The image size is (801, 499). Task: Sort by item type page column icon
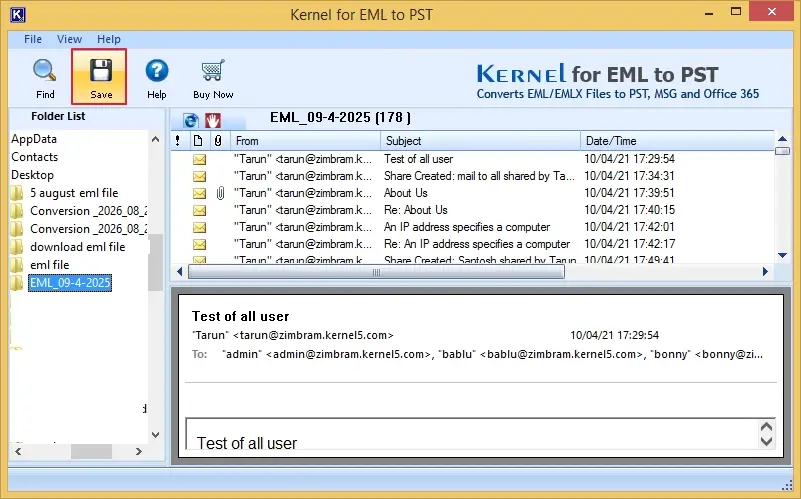198,140
